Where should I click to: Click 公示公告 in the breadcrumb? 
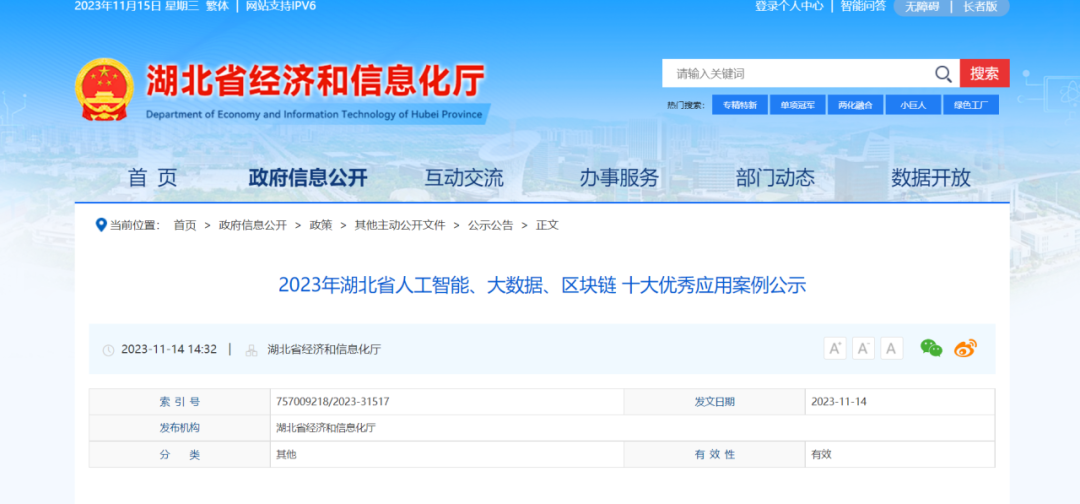(x=490, y=225)
